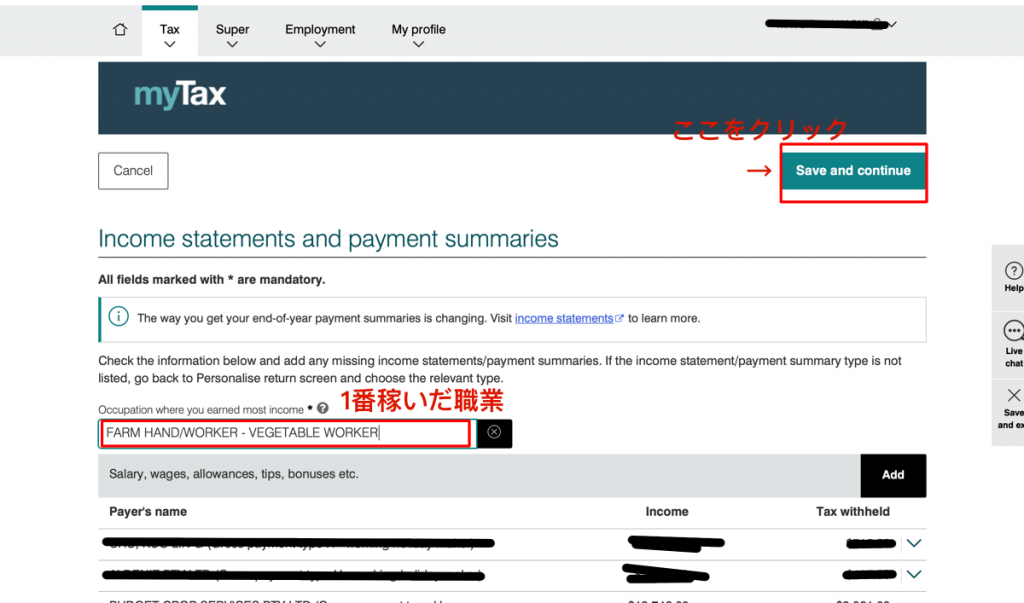Click the myTax logo in the banner

coord(180,96)
